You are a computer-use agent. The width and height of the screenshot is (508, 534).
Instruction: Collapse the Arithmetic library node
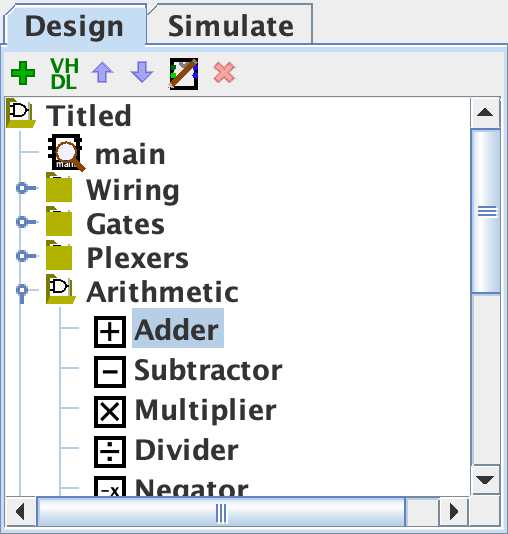(x=22, y=292)
